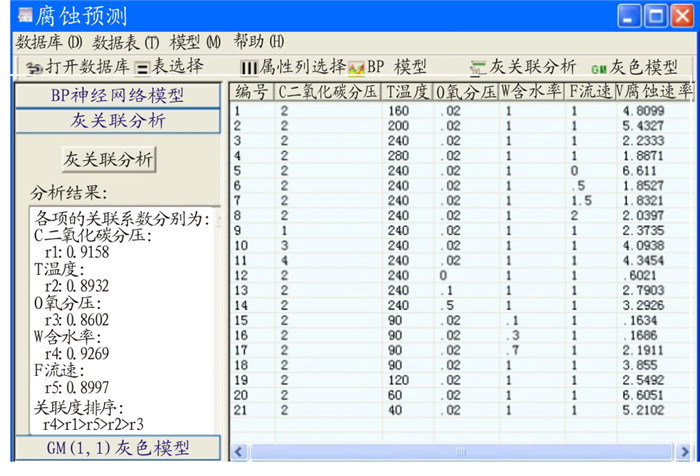
Task: Click the 分析结果 label
Action: click(x=69, y=193)
